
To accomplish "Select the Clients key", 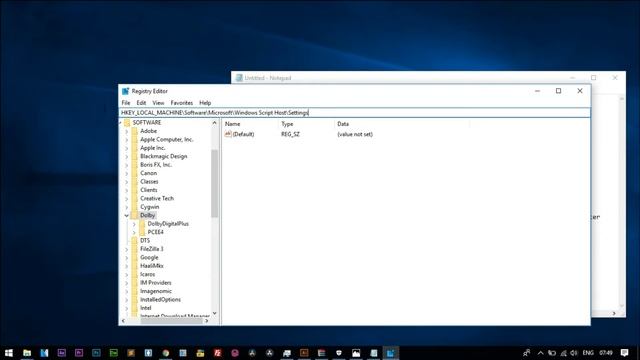I will click(x=149, y=190).
